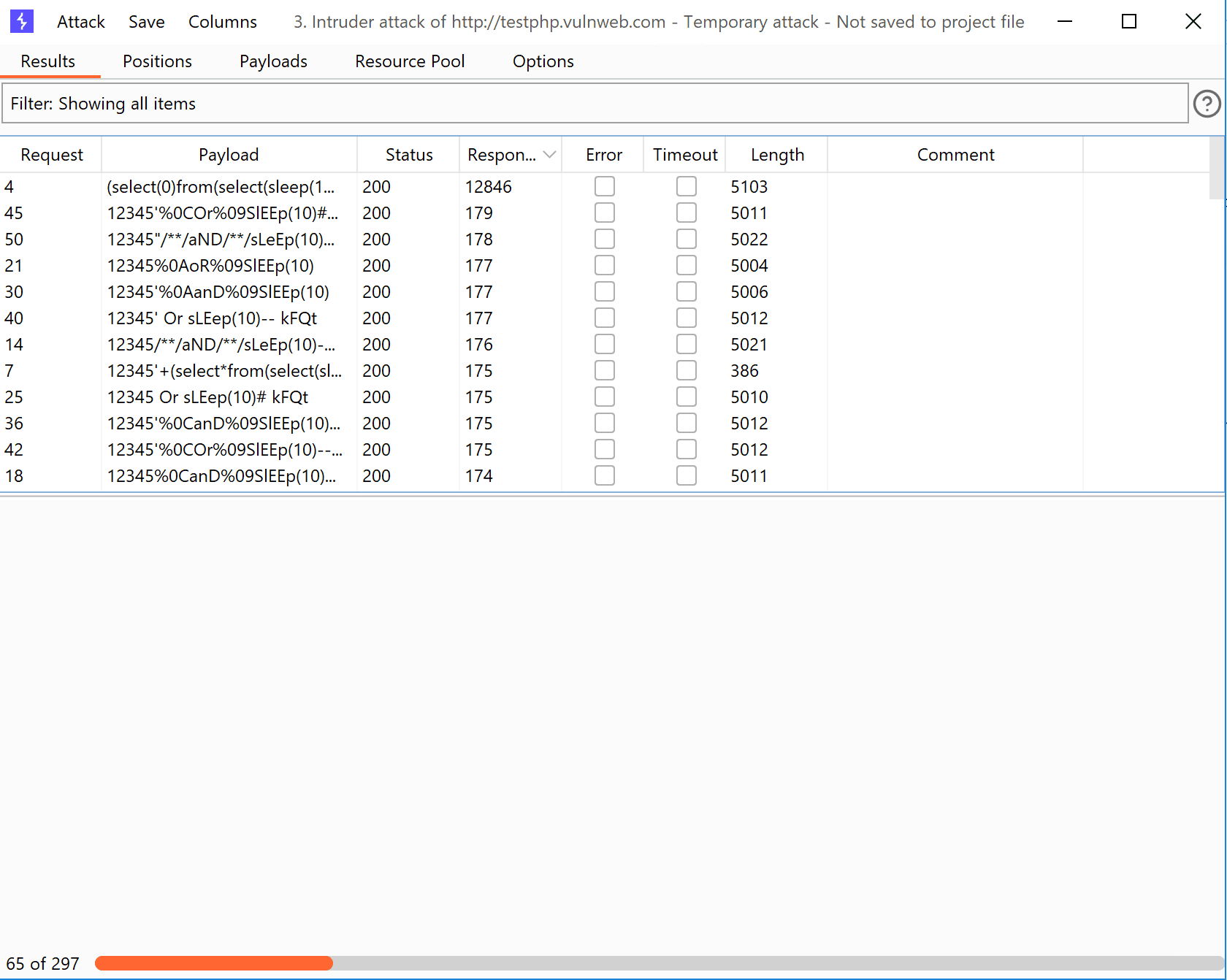Select payload "12345 Or sLEep(10)# kFQt"
The width and height of the screenshot is (1227, 980).
[207, 397]
